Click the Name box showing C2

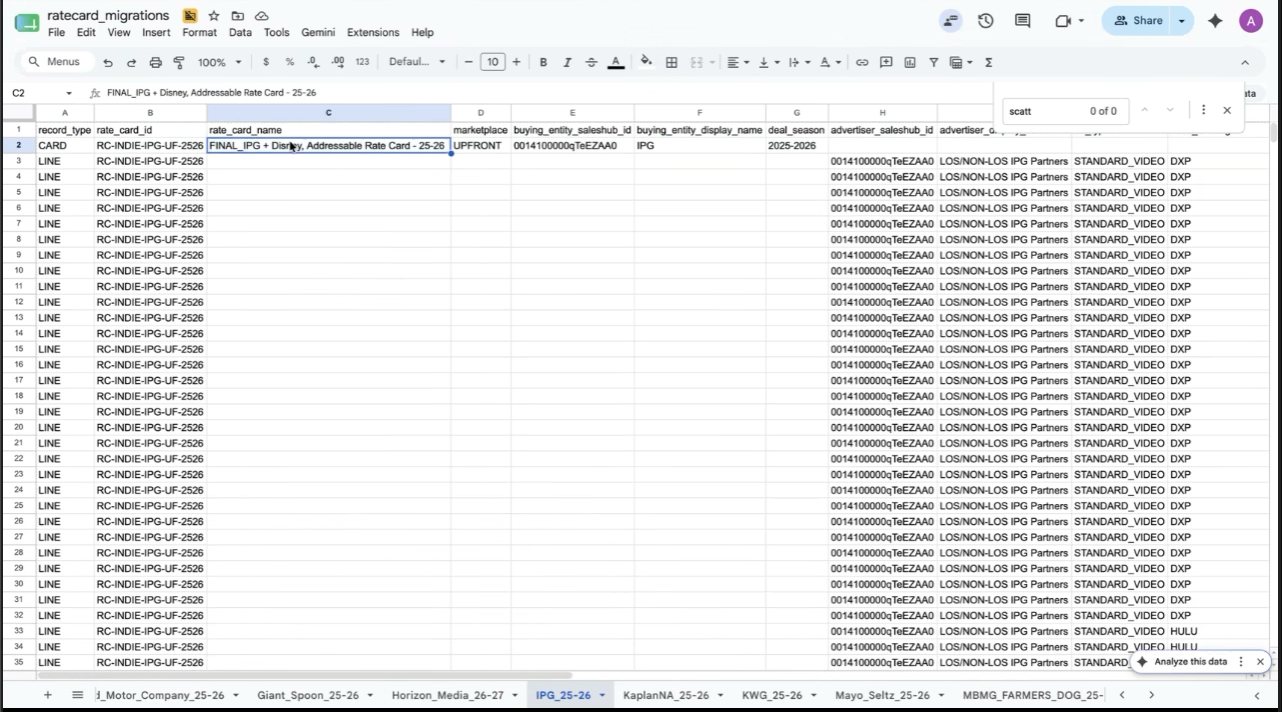(40, 93)
